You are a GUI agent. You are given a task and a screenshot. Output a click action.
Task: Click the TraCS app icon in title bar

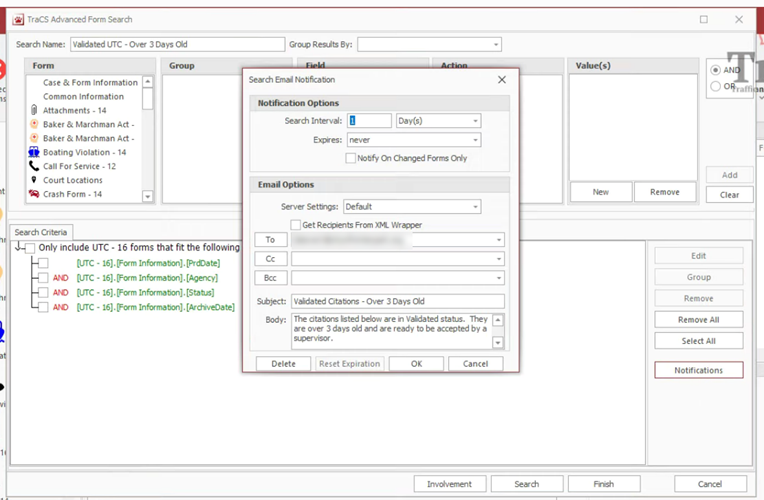[x=18, y=19]
